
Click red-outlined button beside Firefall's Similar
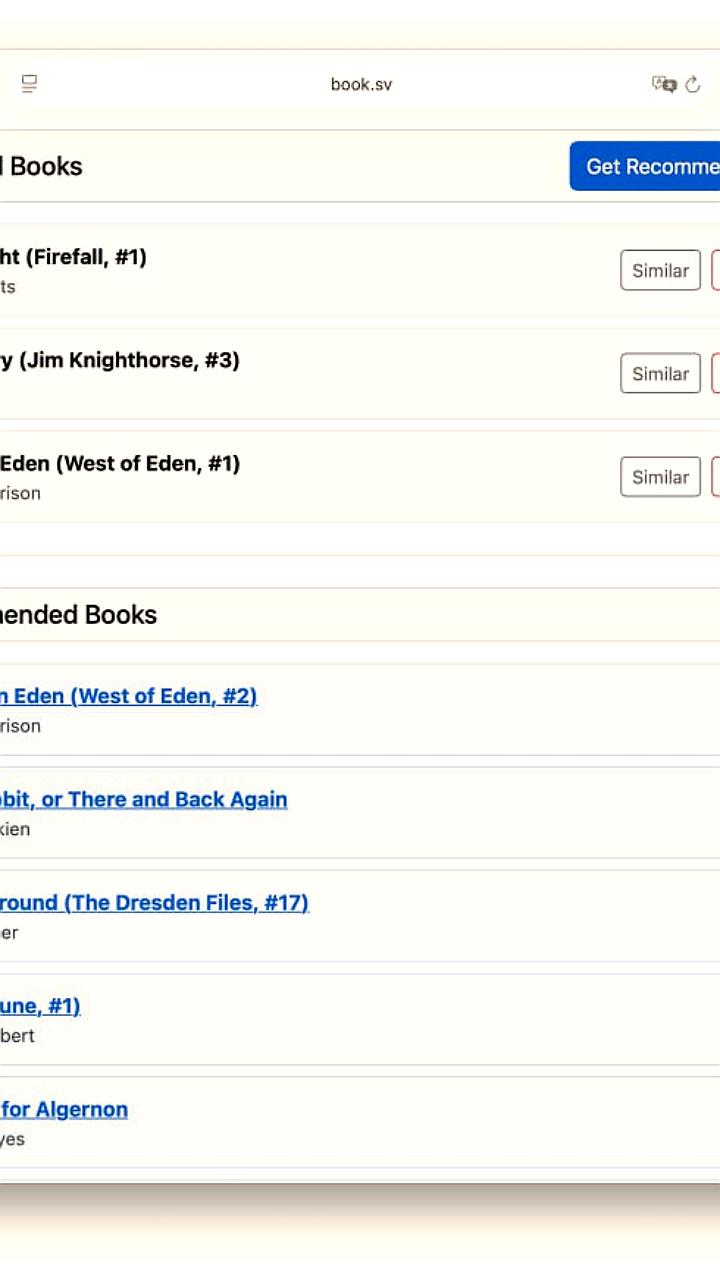click(715, 270)
